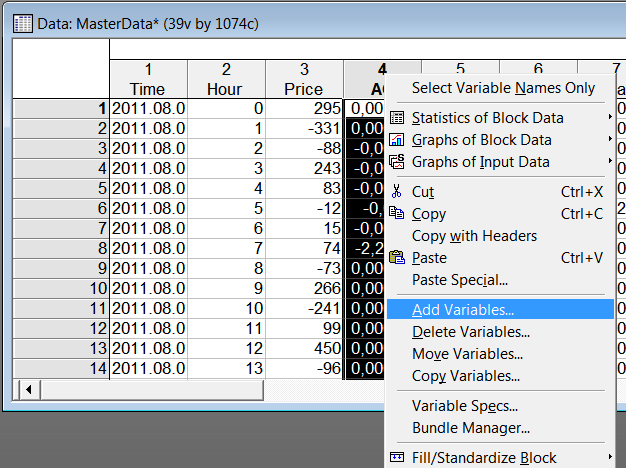This screenshot has width=626, height=468.
Task: Click the MasterData spreadsheet window icon
Action: coord(22,24)
